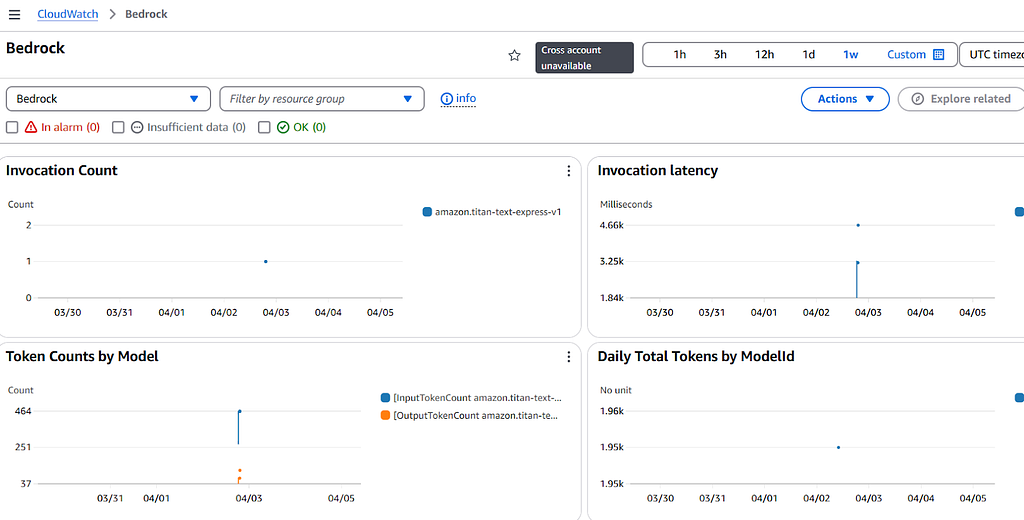Click the Invocation Count data point
Image resolution: width=1024 pixels, height=520 pixels.
(266, 261)
